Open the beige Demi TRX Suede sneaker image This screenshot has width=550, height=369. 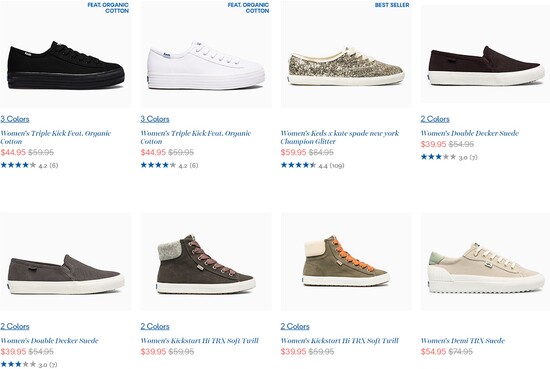pyautogui.click(x=485, y=261)
